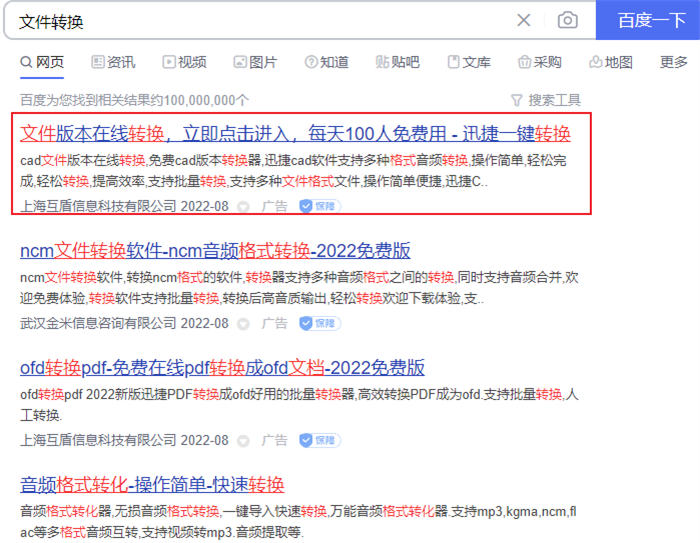Expand the 更多 search categories

[674, 62]
